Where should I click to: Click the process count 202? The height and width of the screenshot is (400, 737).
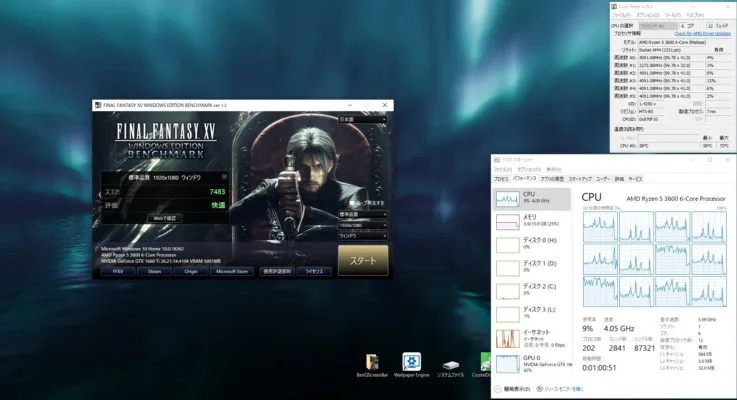(x=588, y=348)
